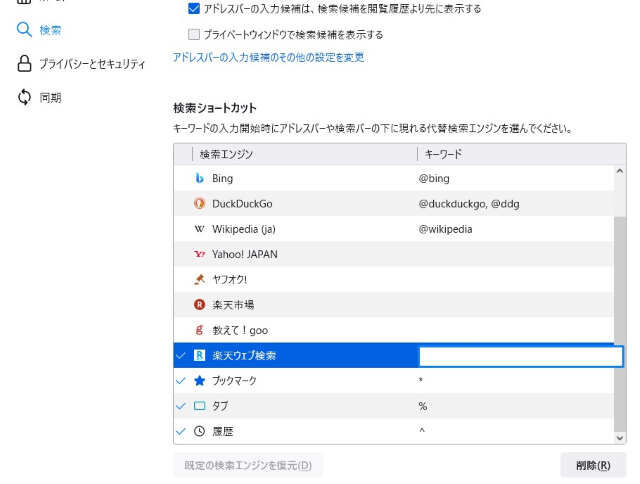640x484 pixels.
Task: Select the ヤフオク! row name
Action: click(229, 280)
